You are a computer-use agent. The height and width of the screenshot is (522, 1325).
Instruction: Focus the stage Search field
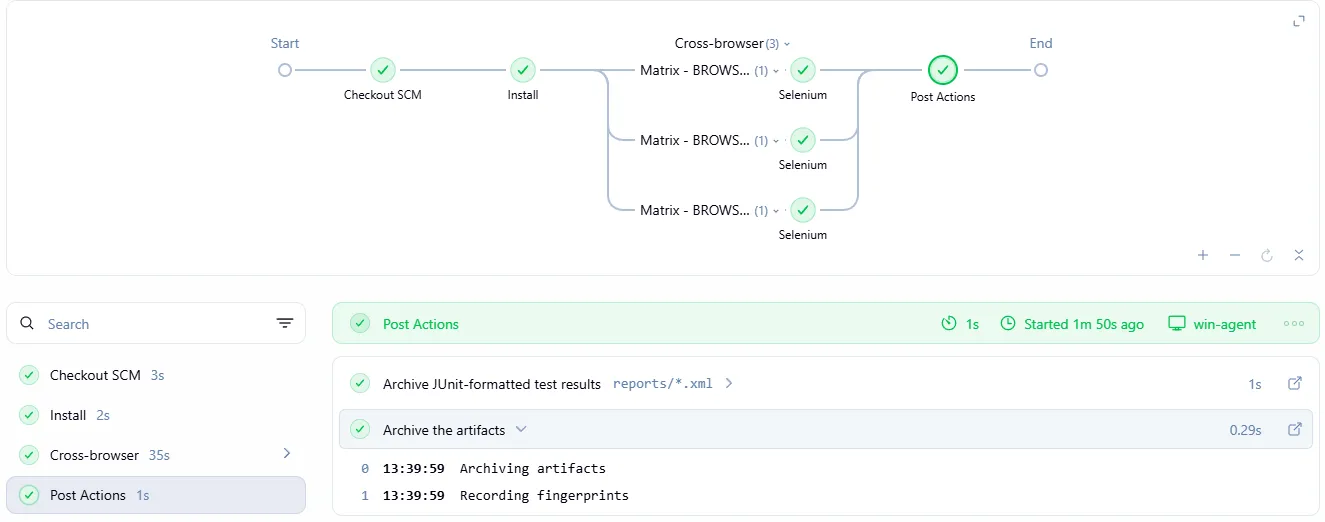[156, 323]
